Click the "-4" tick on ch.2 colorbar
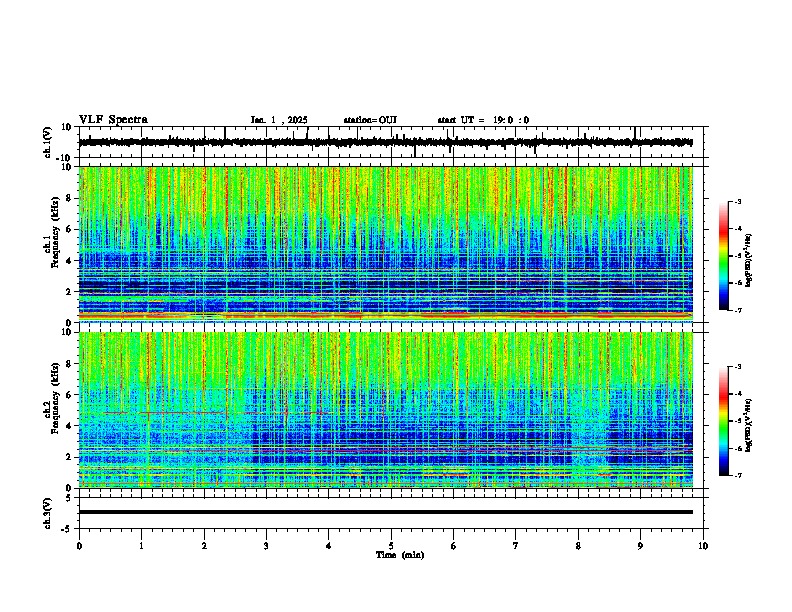Screen dimensions: 792x612 [737, 394]
